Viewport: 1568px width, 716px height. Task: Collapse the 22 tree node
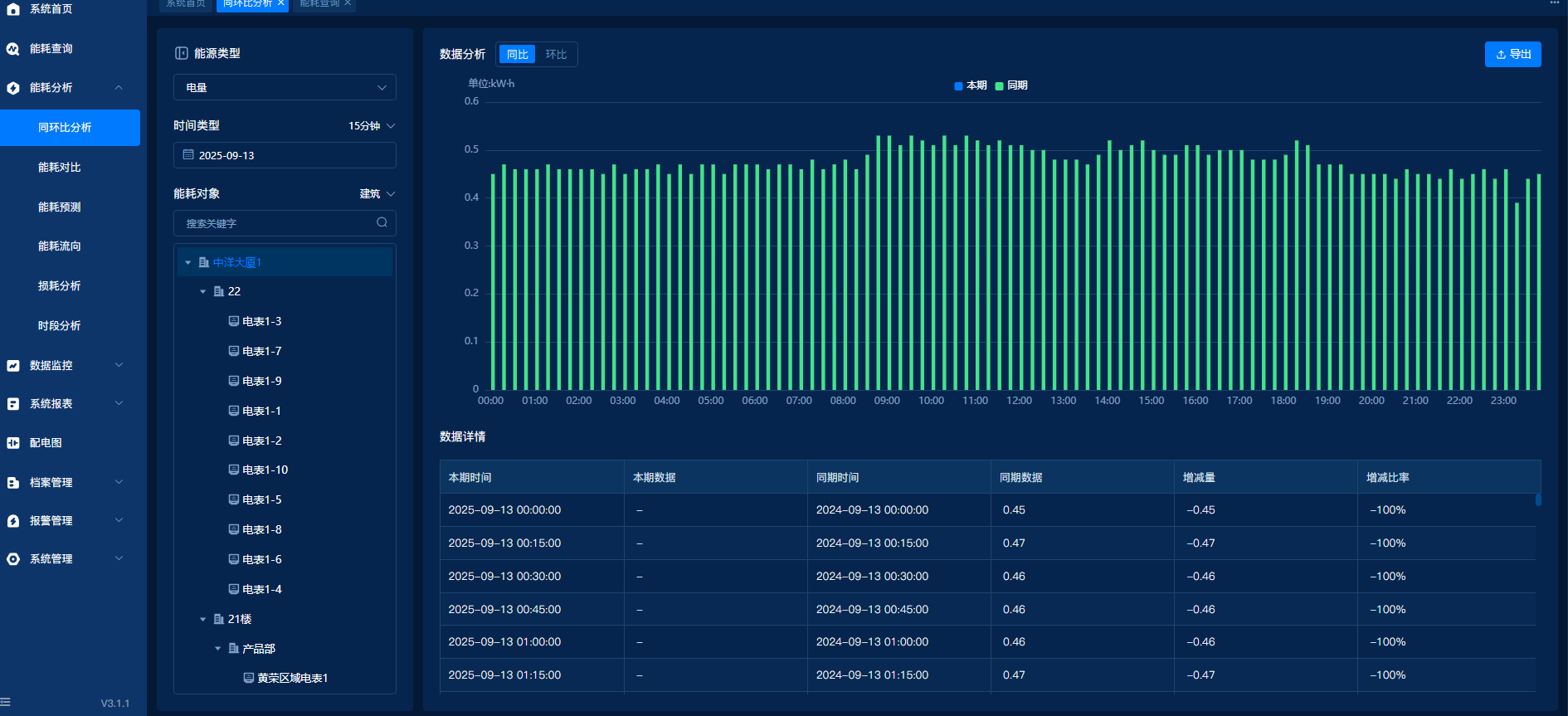(x=203, y=292)
